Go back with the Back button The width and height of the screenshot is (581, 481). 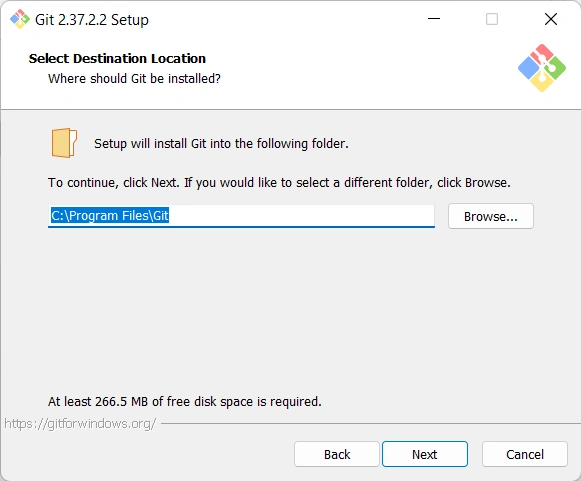(x=337, y=454)
